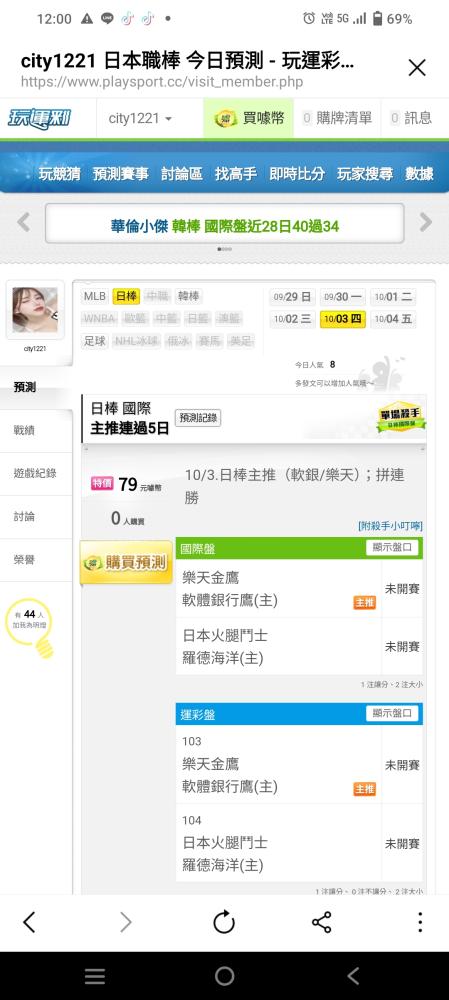Click the city1221 profile avatar
This screenshot has width=449, height=1000.
(35, 310)
